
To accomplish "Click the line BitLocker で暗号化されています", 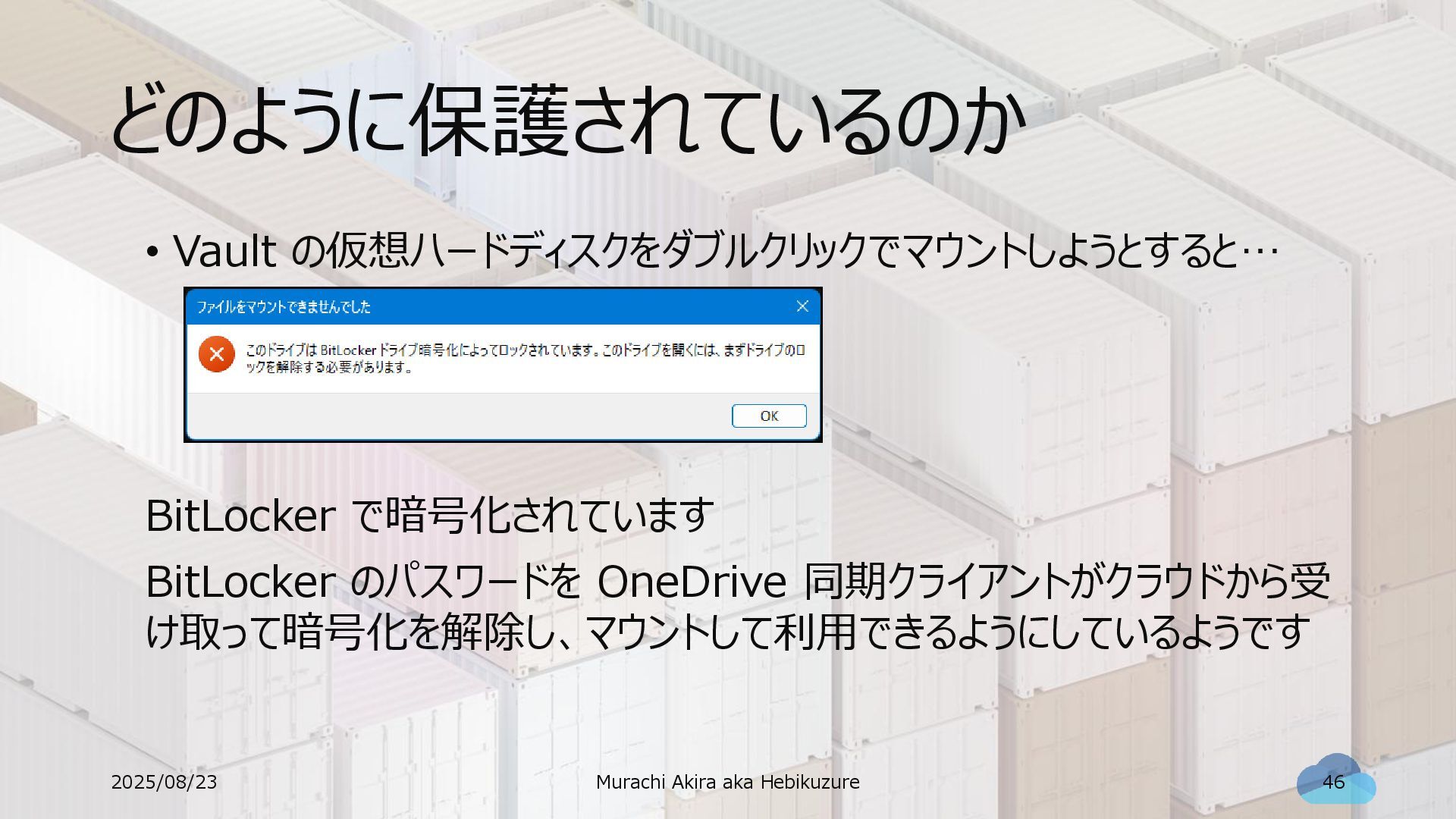I will click(x=429, y=515).
